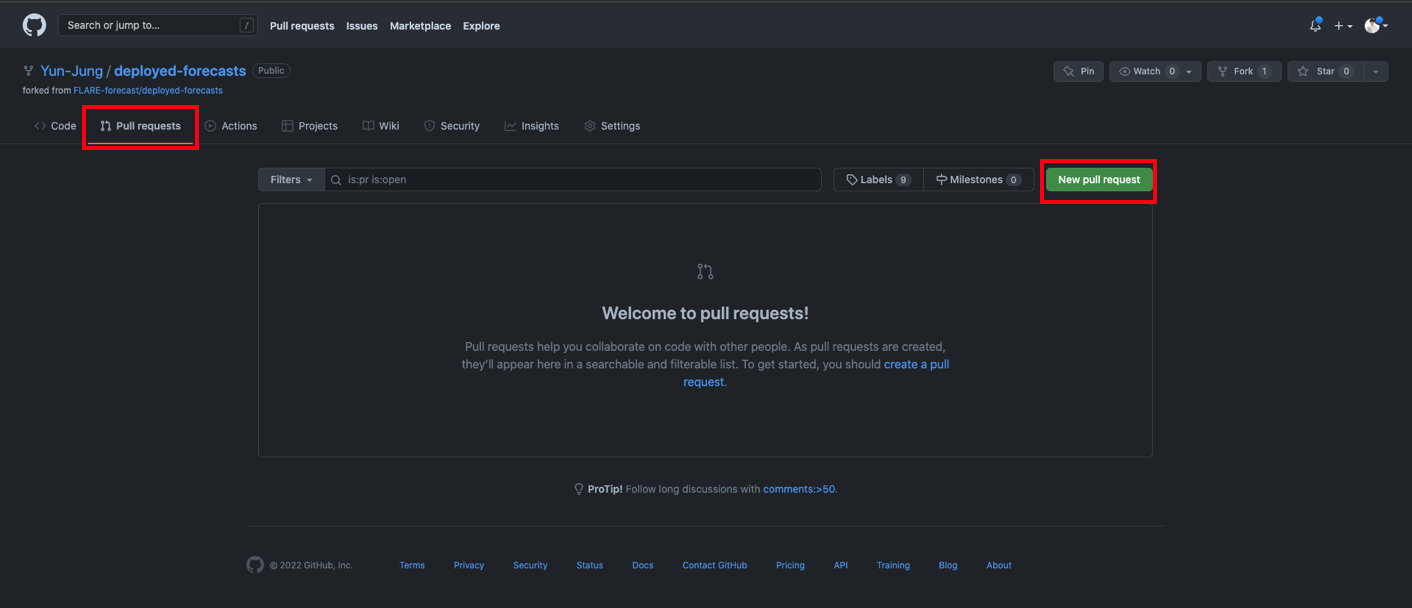Open the Labels list button
Image resolution: width=1412 pixels, height=608 pixels.
(x=878, y=180)
